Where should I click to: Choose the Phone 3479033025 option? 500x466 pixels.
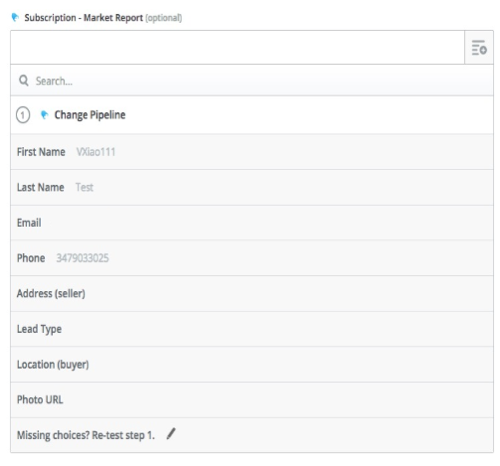click(x=252, y=258)
